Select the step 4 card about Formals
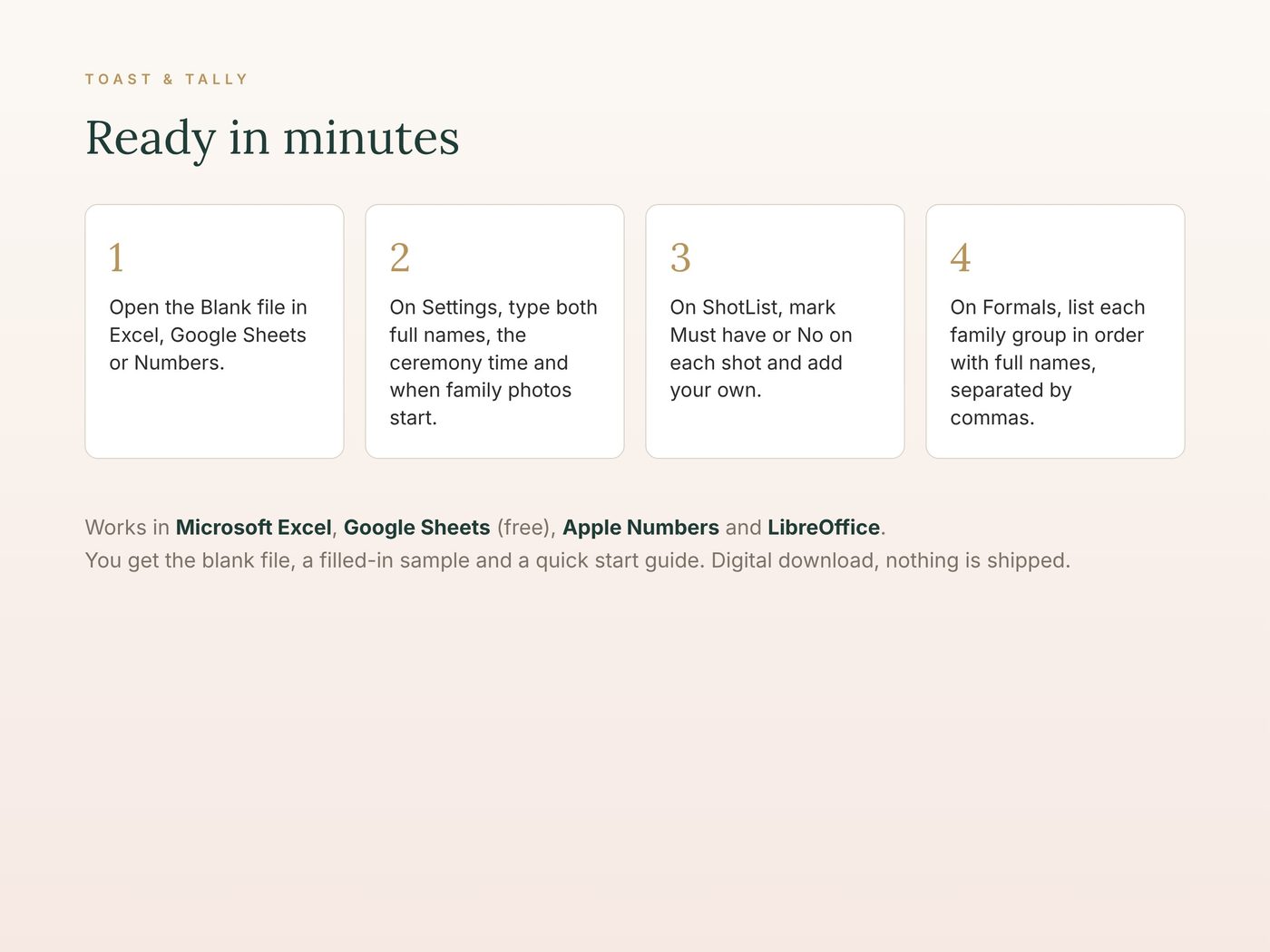 coord(1055,332)
